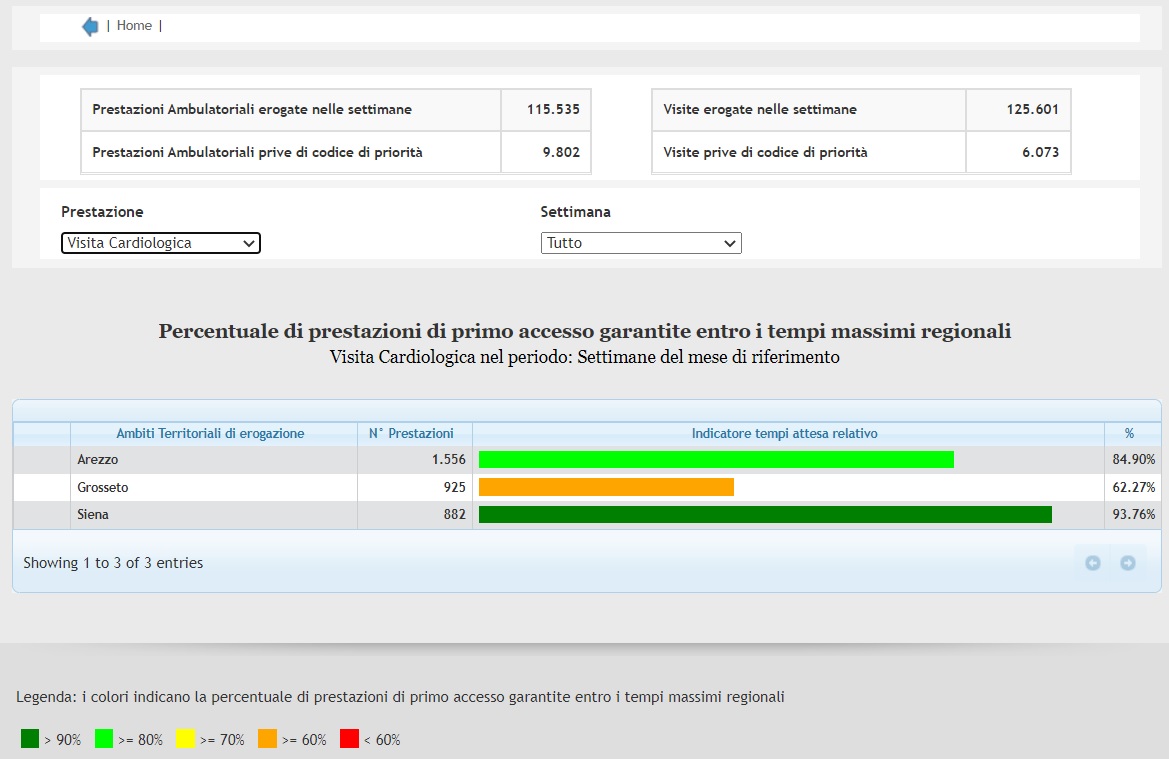Sort by Indicatore tempi attesa relativo header
Image resolution: width=1169 pixels, height=759 pixels.
pyautogui.click(x=784, y=434)
